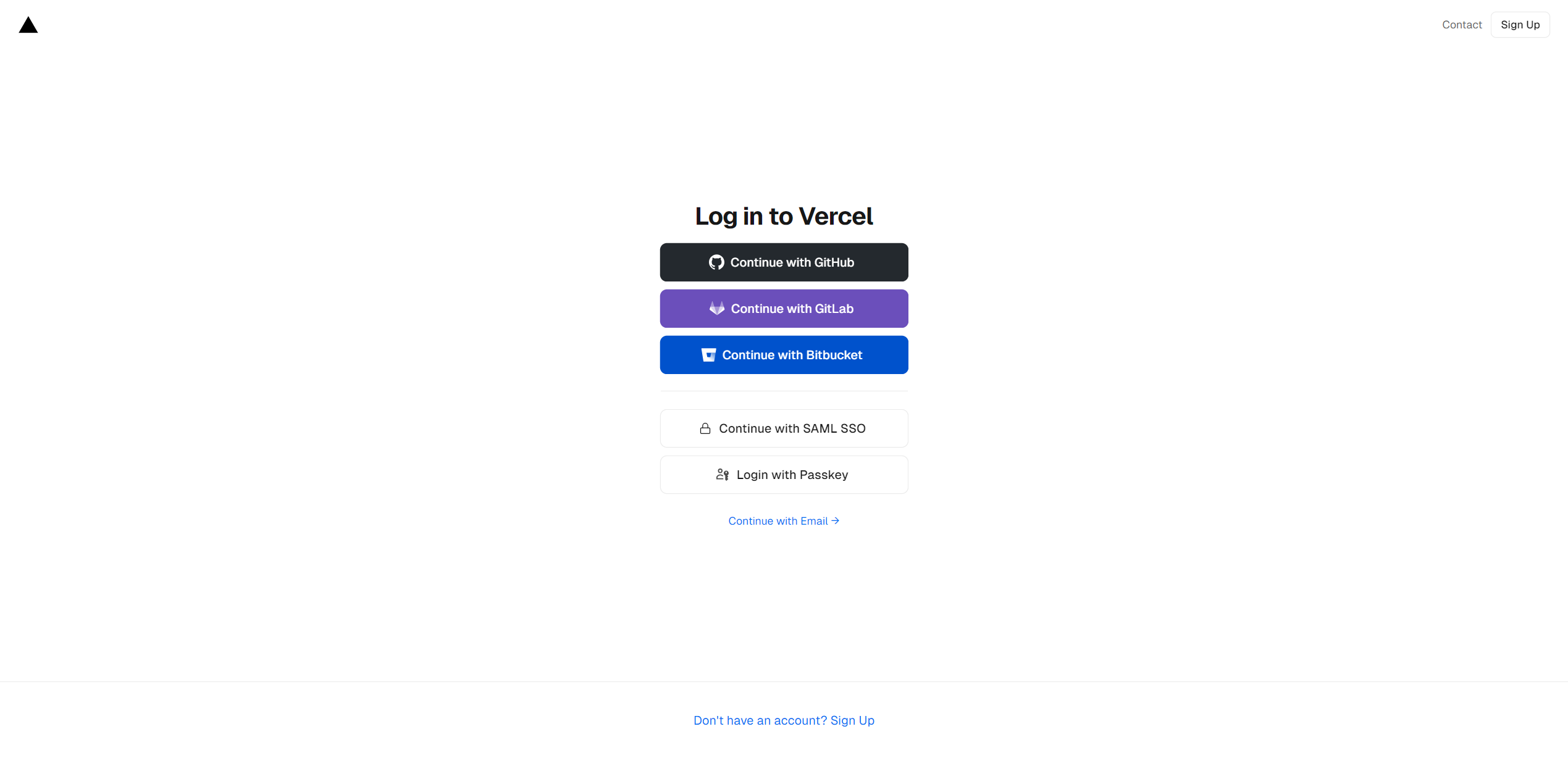Choose Continue with GitLab
The height and width of the screenshot is (758, 1568).
coord(784,309)
